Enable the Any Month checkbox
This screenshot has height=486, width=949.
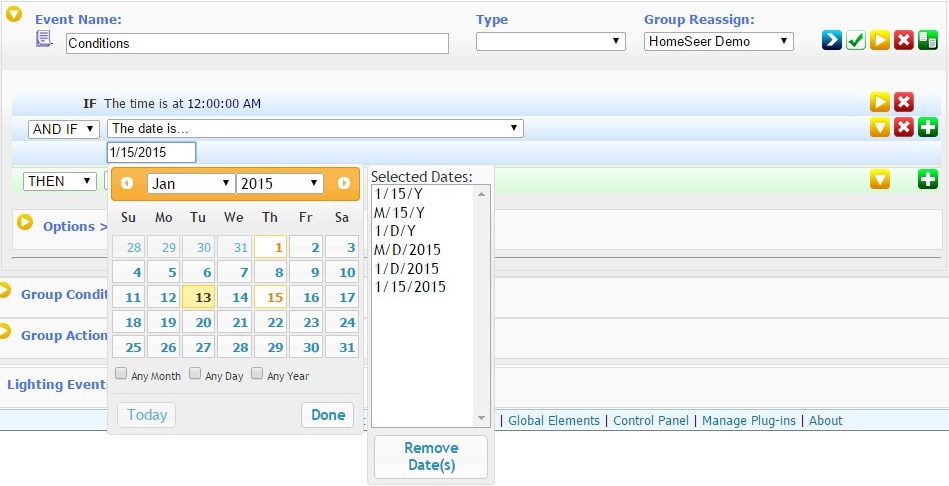121,375
